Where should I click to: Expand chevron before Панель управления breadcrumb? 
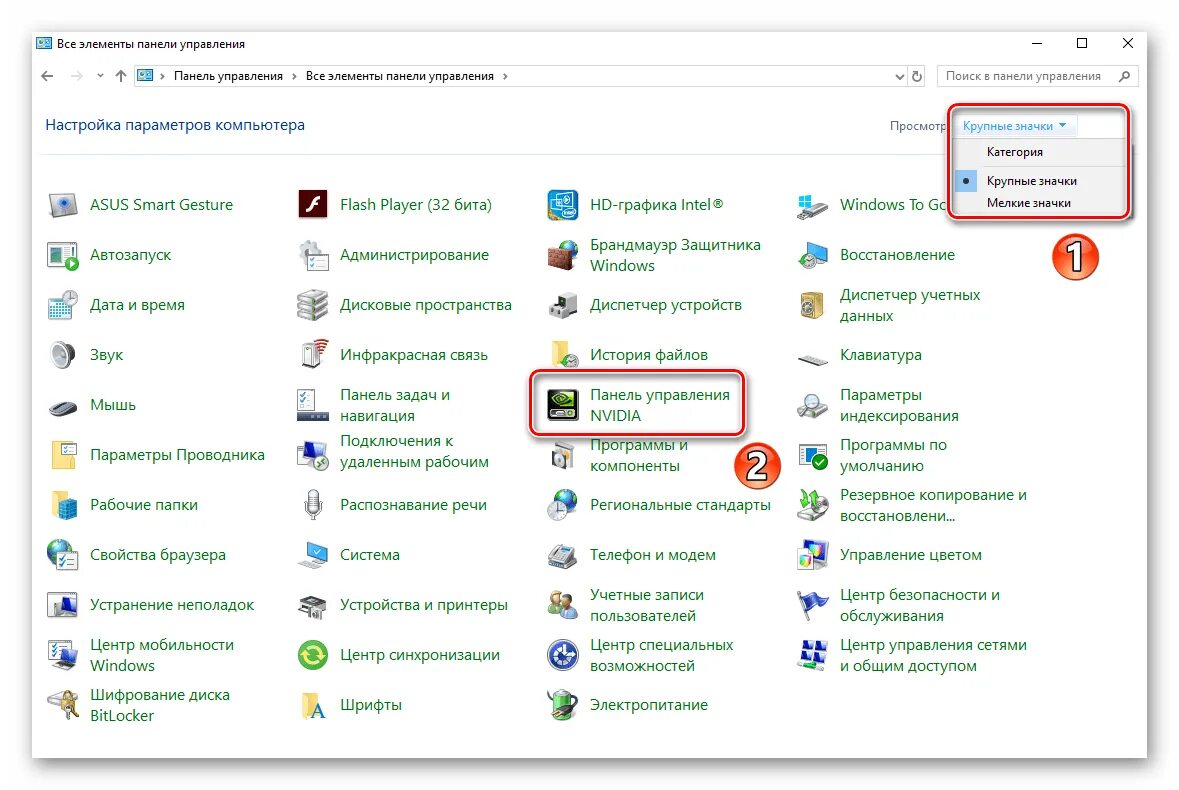[162, 77]
